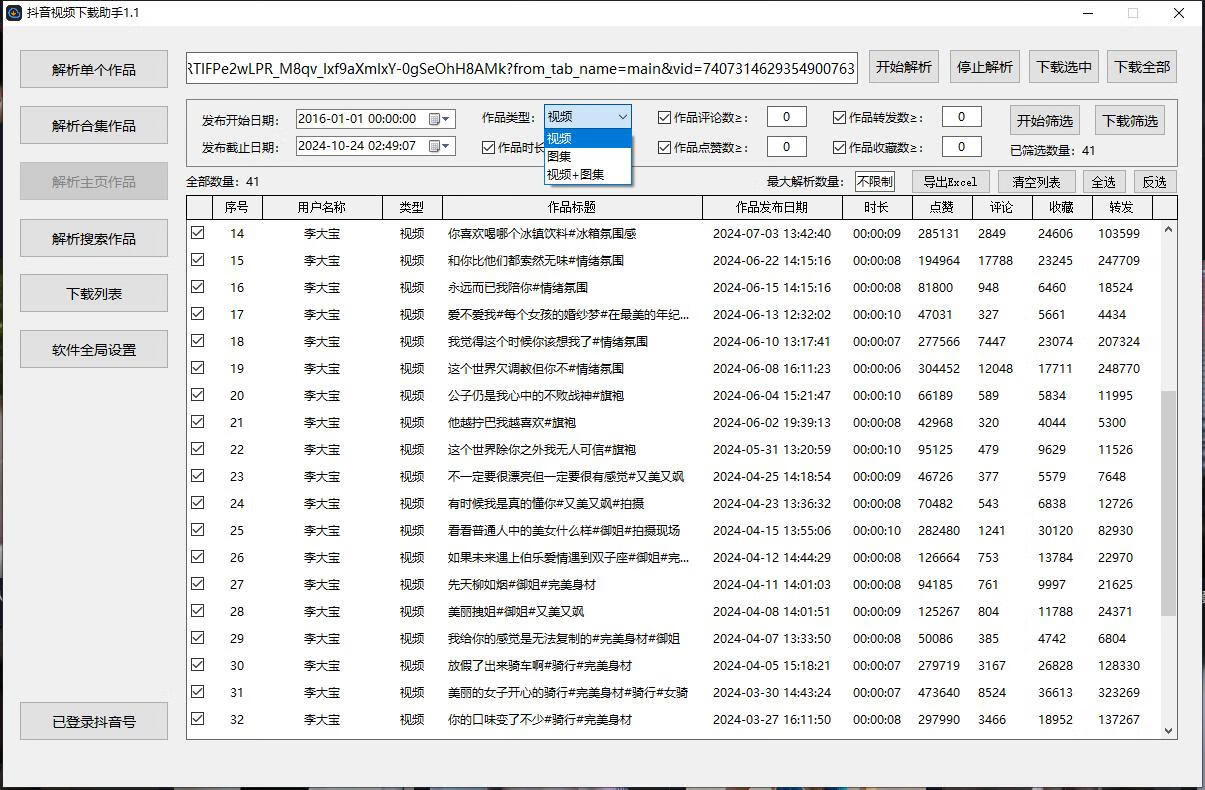Click the 导出Excel button

(x=949, y=182)
